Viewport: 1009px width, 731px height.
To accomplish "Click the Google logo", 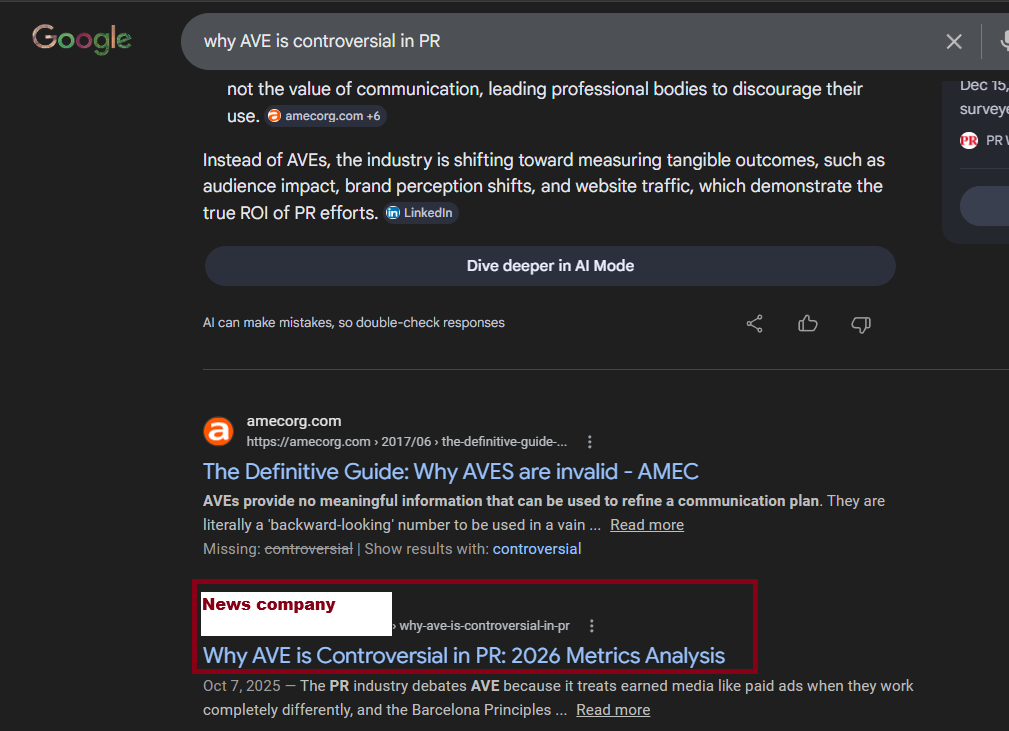I will tap(82, 39).
